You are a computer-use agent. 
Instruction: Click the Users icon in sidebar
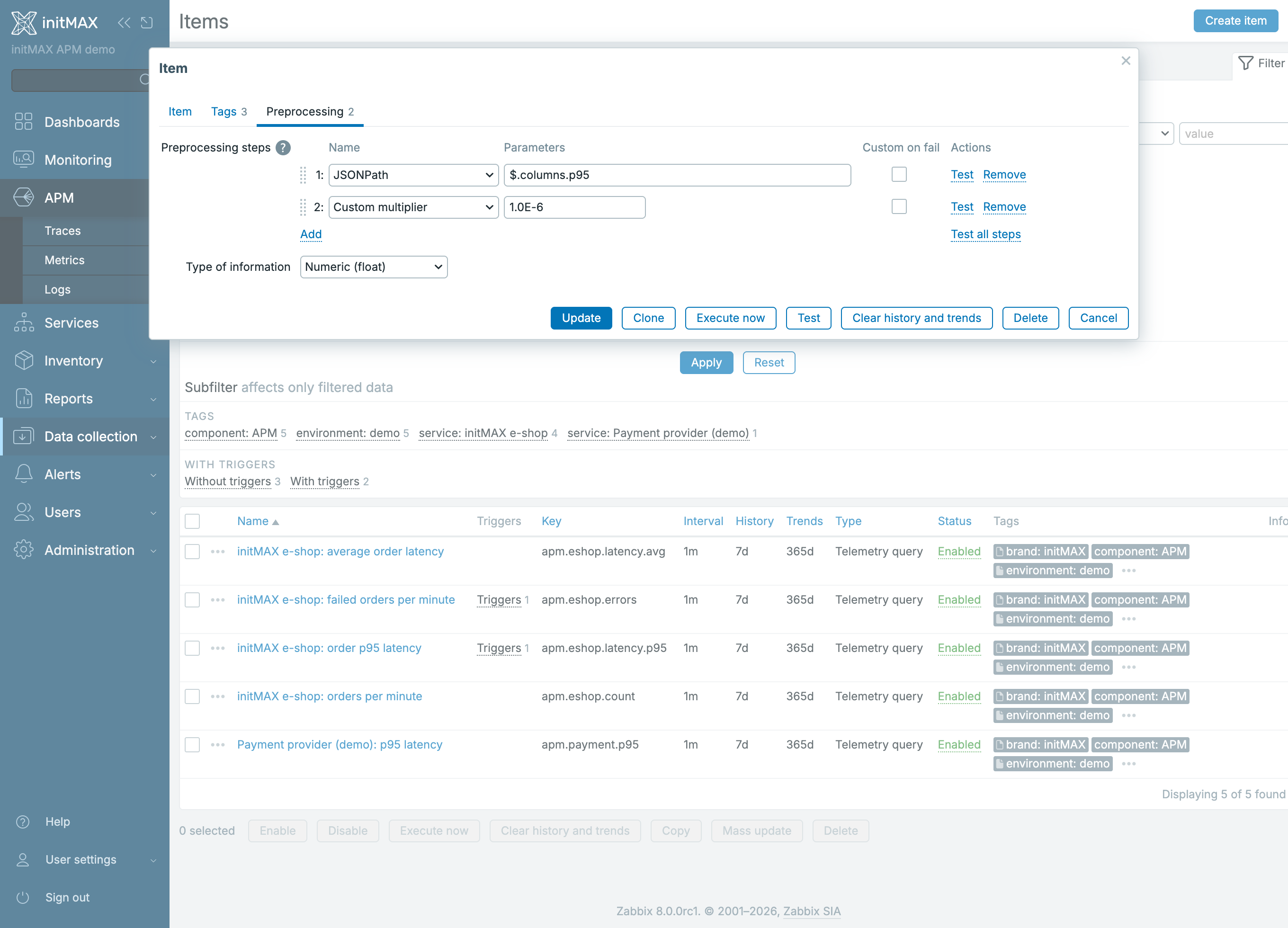pyautogui.click(x=24, y=512)
